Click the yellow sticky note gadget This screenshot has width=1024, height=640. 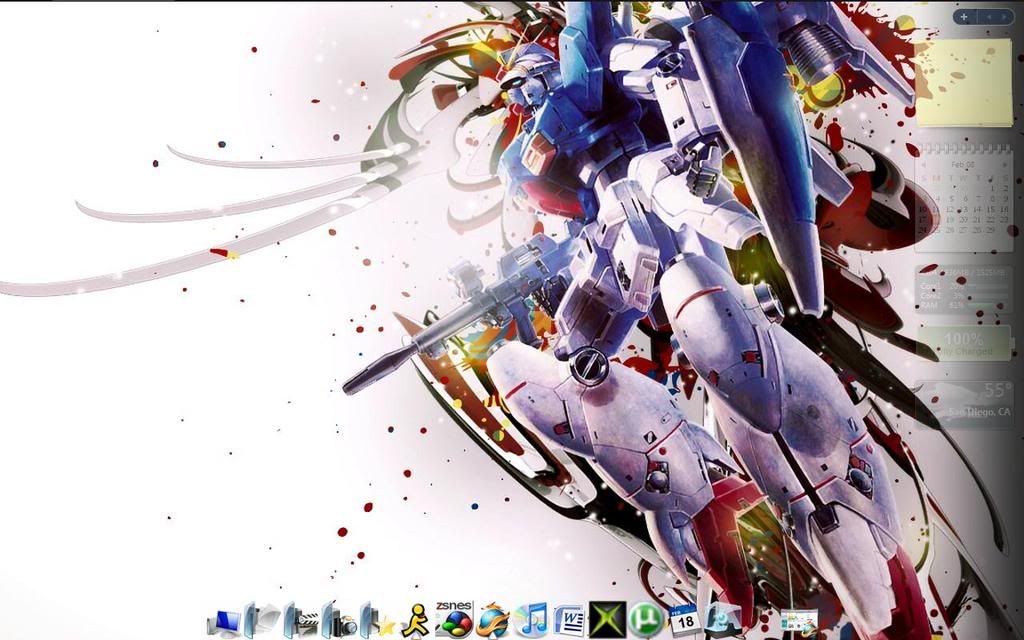click(x=963, y=82)
